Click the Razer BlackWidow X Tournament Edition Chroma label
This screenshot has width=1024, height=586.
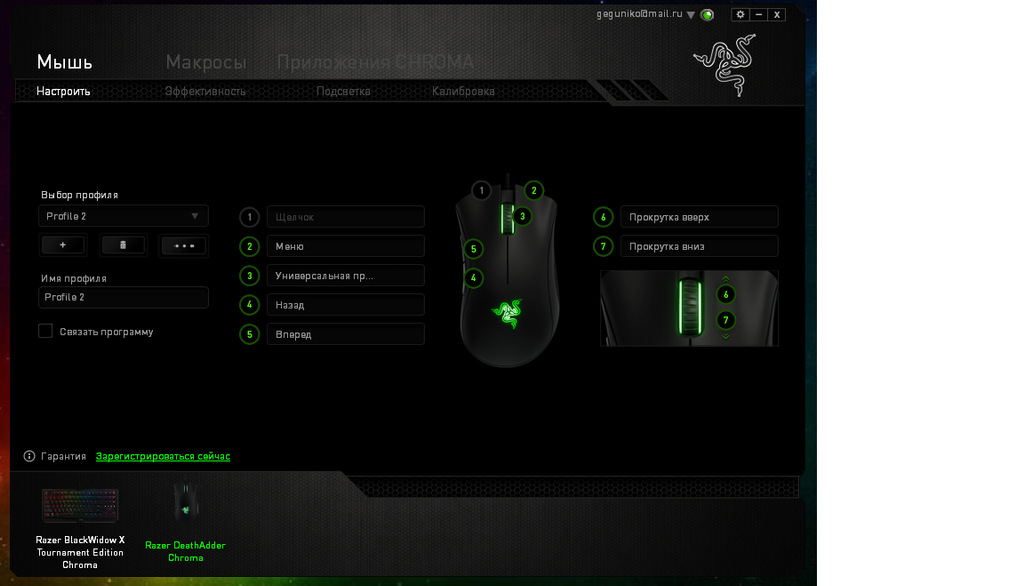click(80, 552)
